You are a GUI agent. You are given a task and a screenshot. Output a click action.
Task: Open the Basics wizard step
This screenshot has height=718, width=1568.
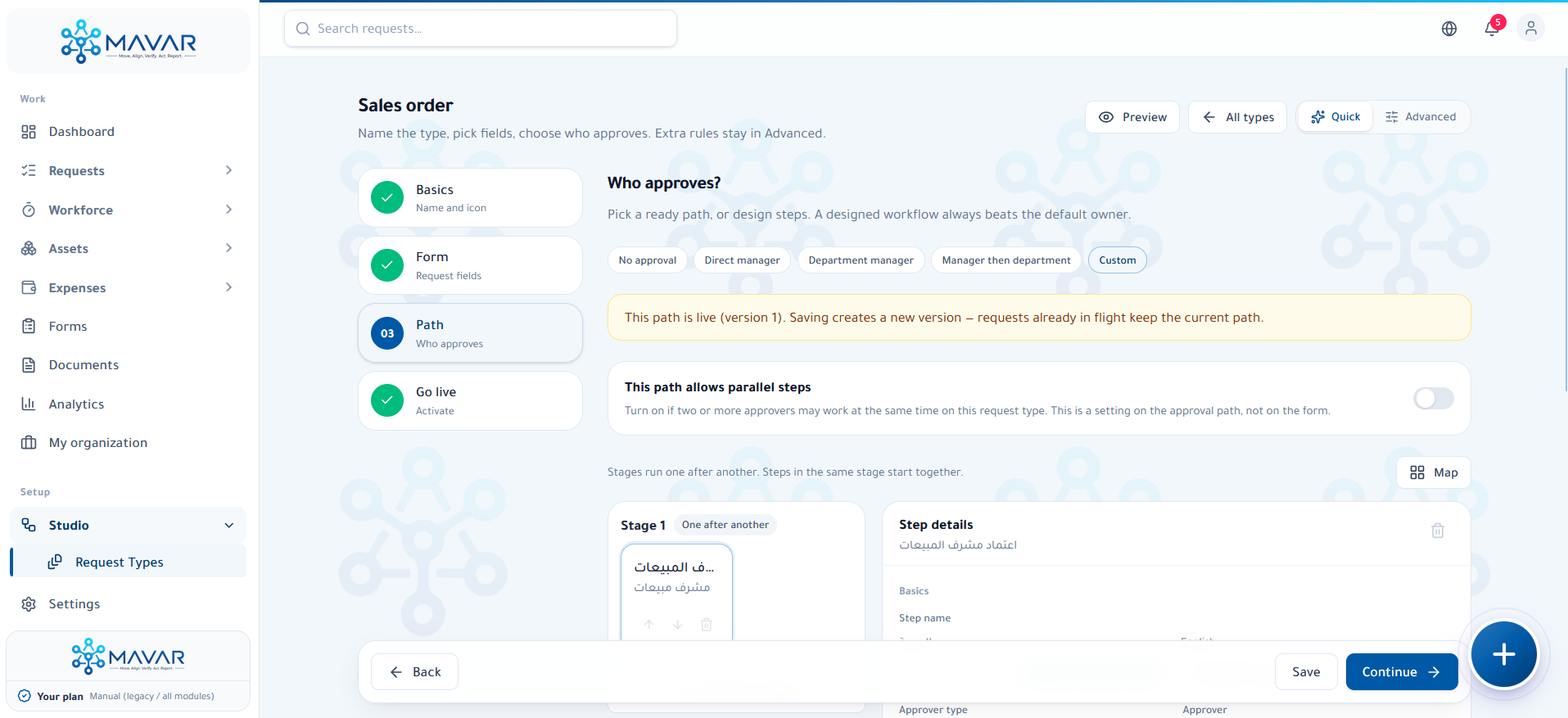(470, 197)
